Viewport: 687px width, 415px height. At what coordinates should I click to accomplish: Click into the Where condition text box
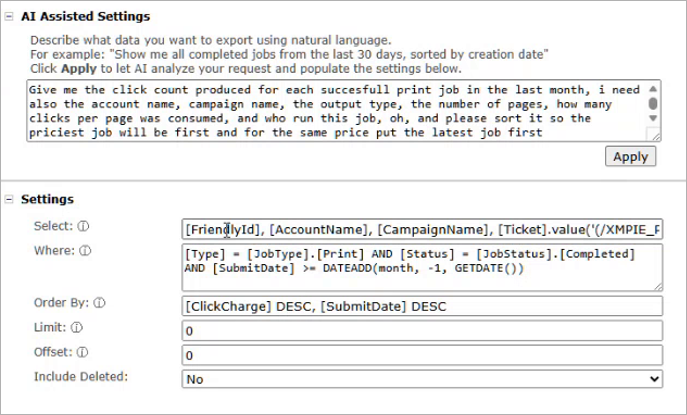[421, 267]
